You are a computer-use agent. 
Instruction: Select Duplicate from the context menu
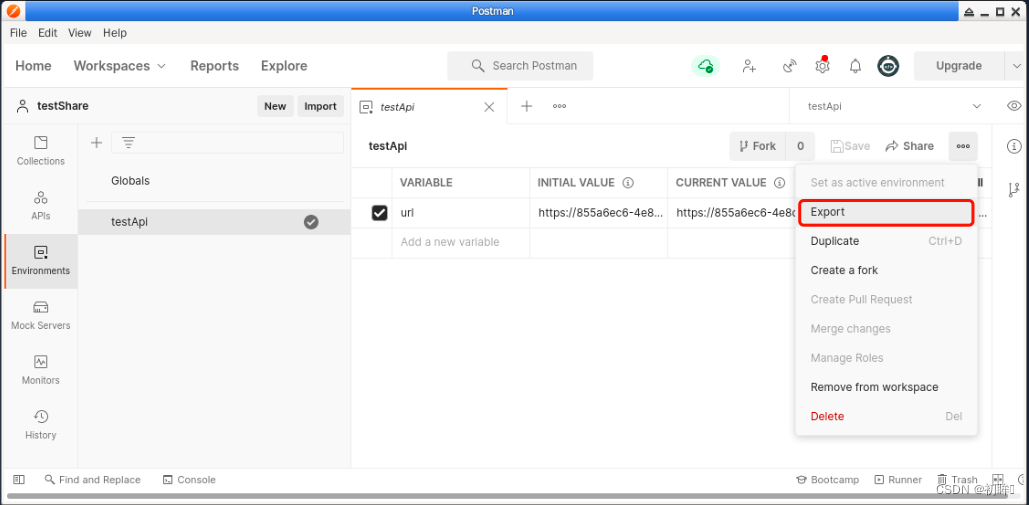(886, 241)
